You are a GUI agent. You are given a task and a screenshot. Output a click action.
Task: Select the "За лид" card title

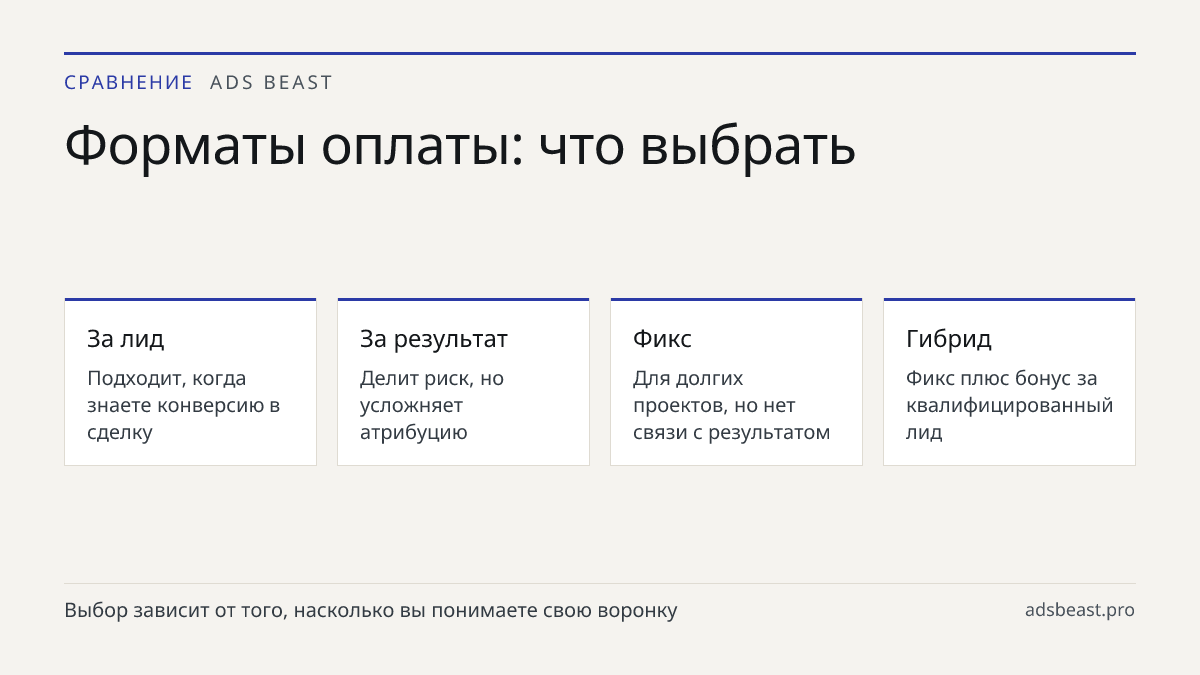[126, 339]
